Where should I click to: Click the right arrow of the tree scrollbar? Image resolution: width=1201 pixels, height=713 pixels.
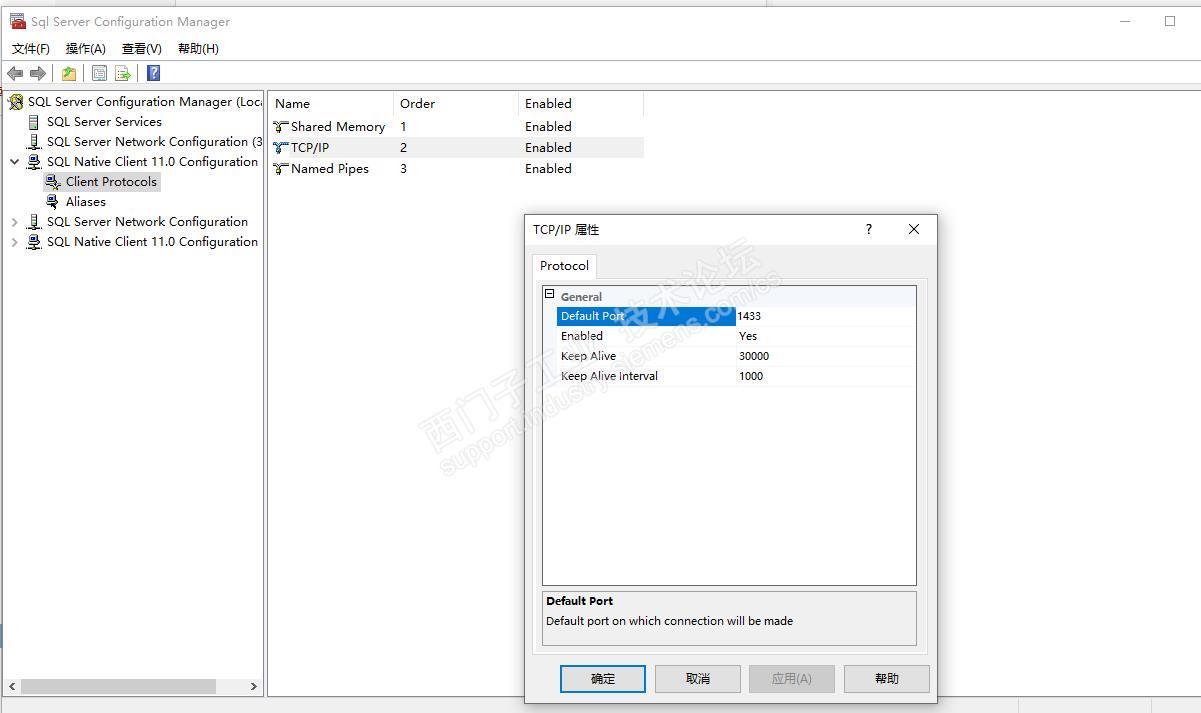254,686
